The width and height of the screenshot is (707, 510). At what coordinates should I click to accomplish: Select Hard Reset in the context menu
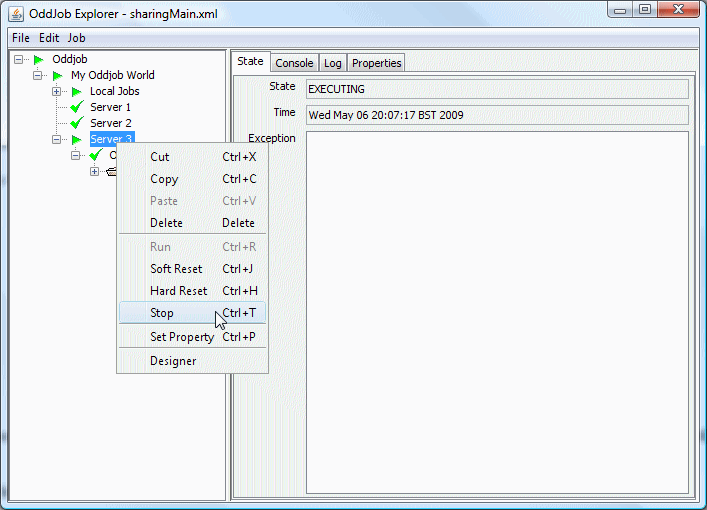coord(178,291)
